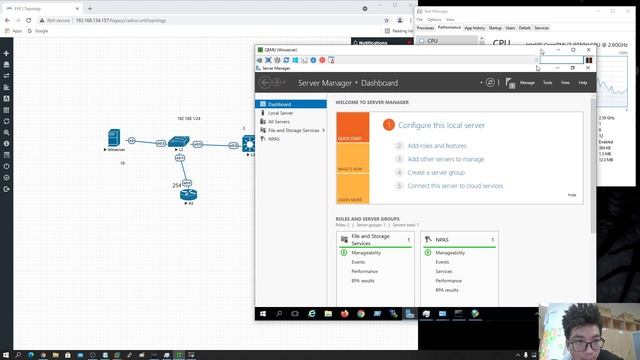
Task: Expand File and Storage Services arrow
Action: click(324, 130)
